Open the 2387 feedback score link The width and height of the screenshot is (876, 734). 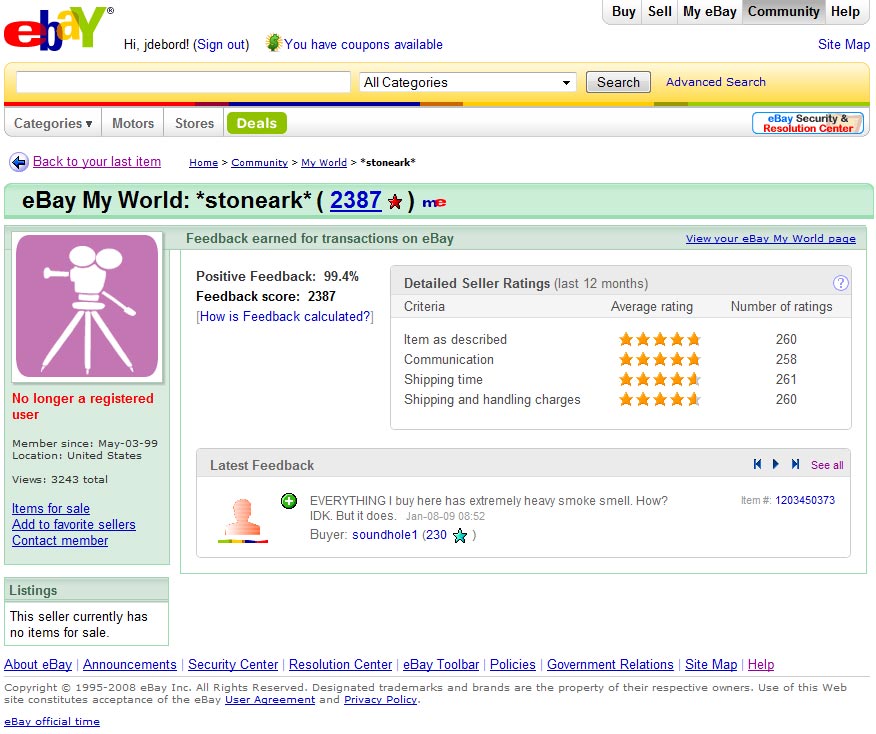pos(355,200)
